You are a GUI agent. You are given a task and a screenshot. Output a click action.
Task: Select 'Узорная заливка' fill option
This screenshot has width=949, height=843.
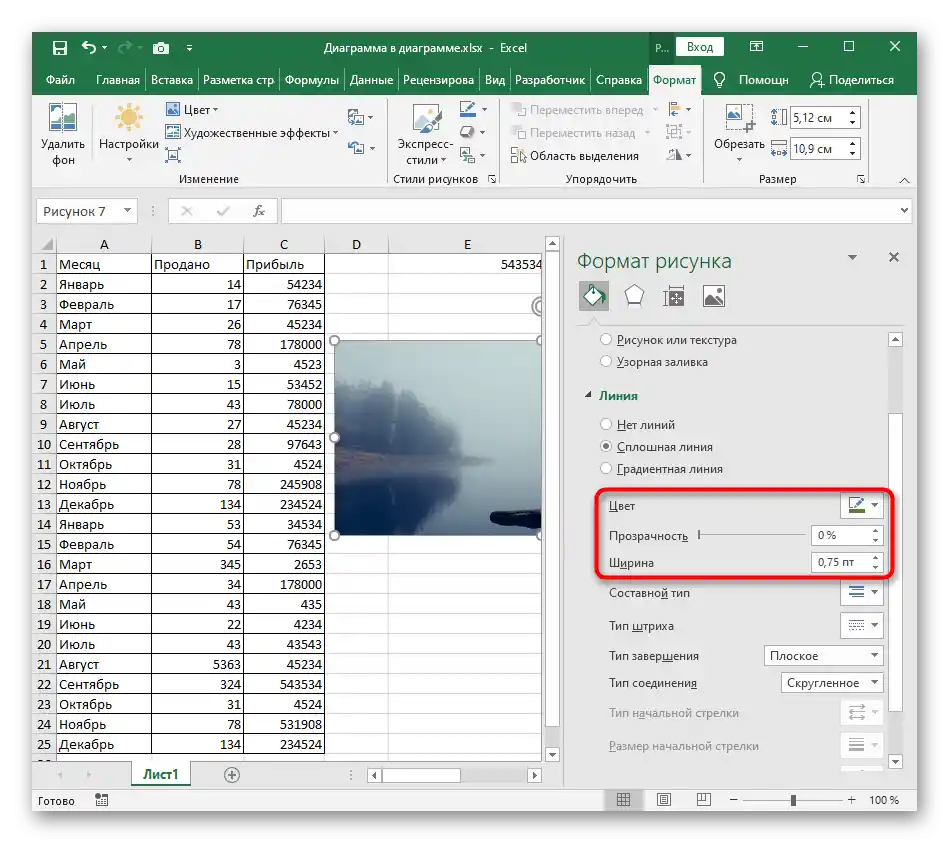(x=605, y=362)
